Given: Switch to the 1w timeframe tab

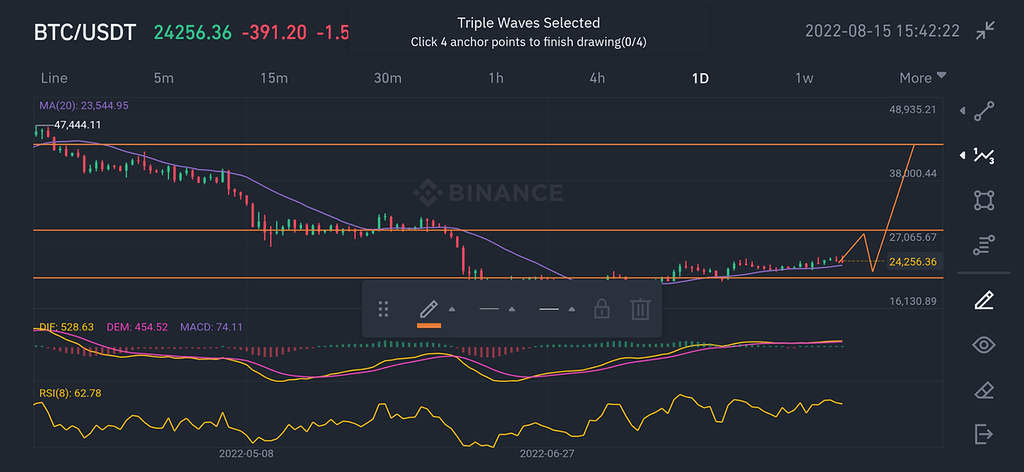Looking at the screenshot, I should point(806,78).
